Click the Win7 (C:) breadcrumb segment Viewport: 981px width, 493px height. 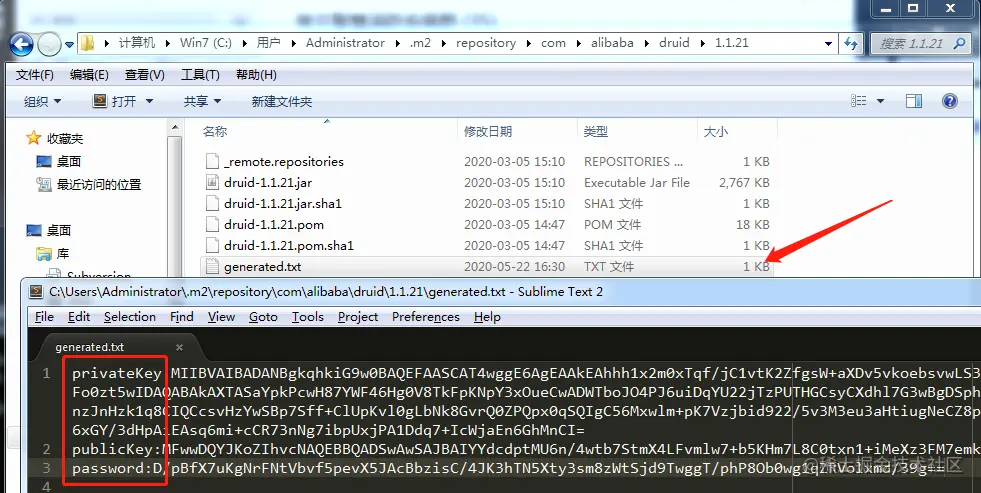tap(205, 43)
